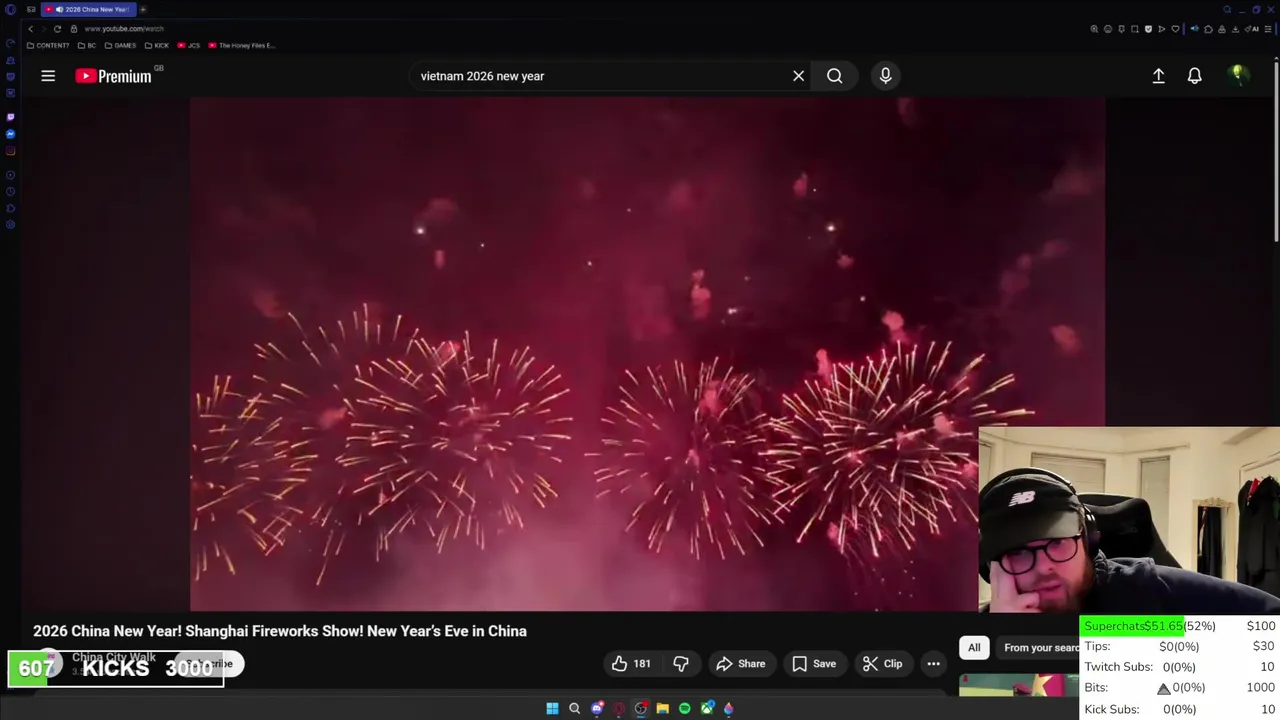Image resolution: width=1280 pixels, height=720 pixels.
Task: Open the video title text
Action: click(280, 631)
